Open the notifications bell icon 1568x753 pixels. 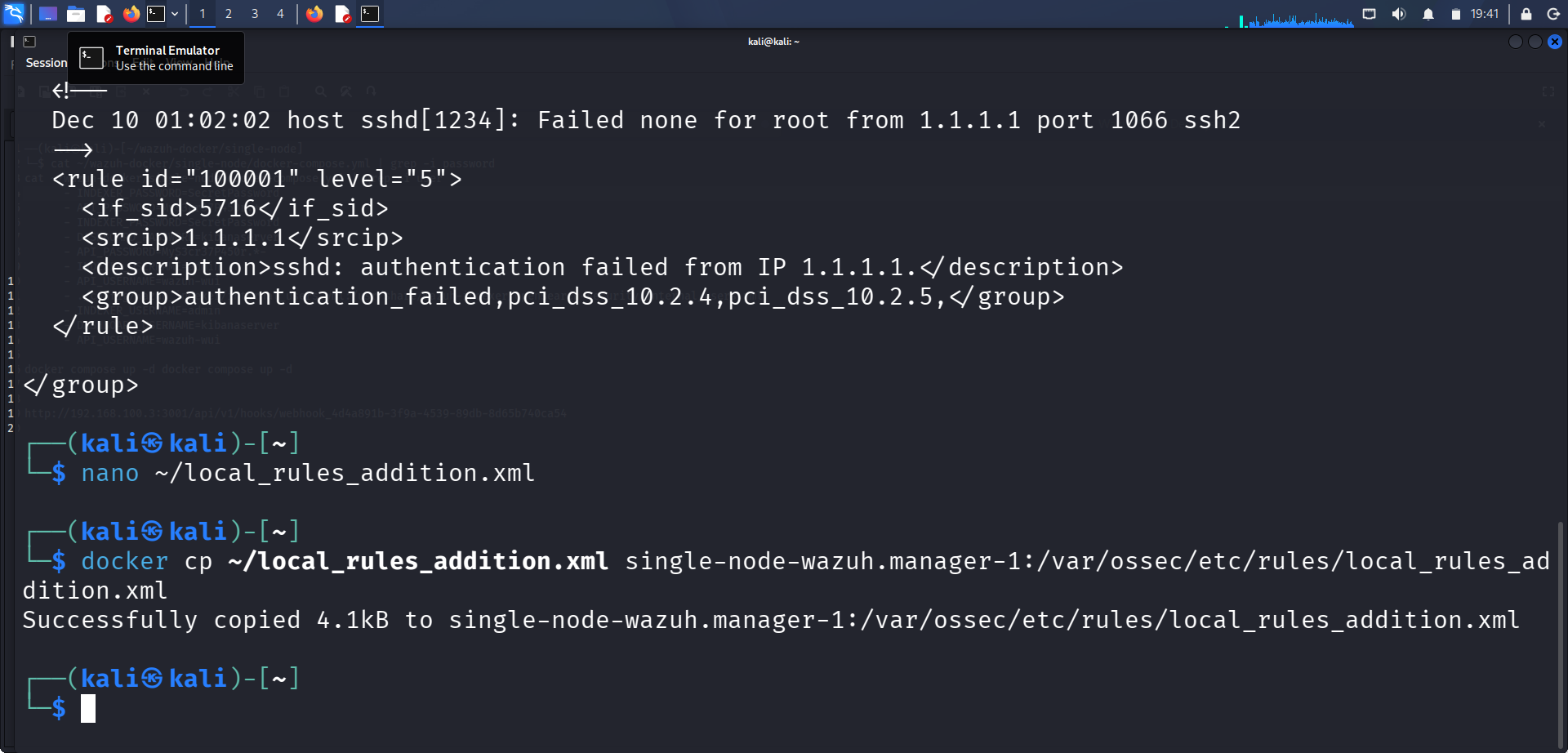(1428, 14)
